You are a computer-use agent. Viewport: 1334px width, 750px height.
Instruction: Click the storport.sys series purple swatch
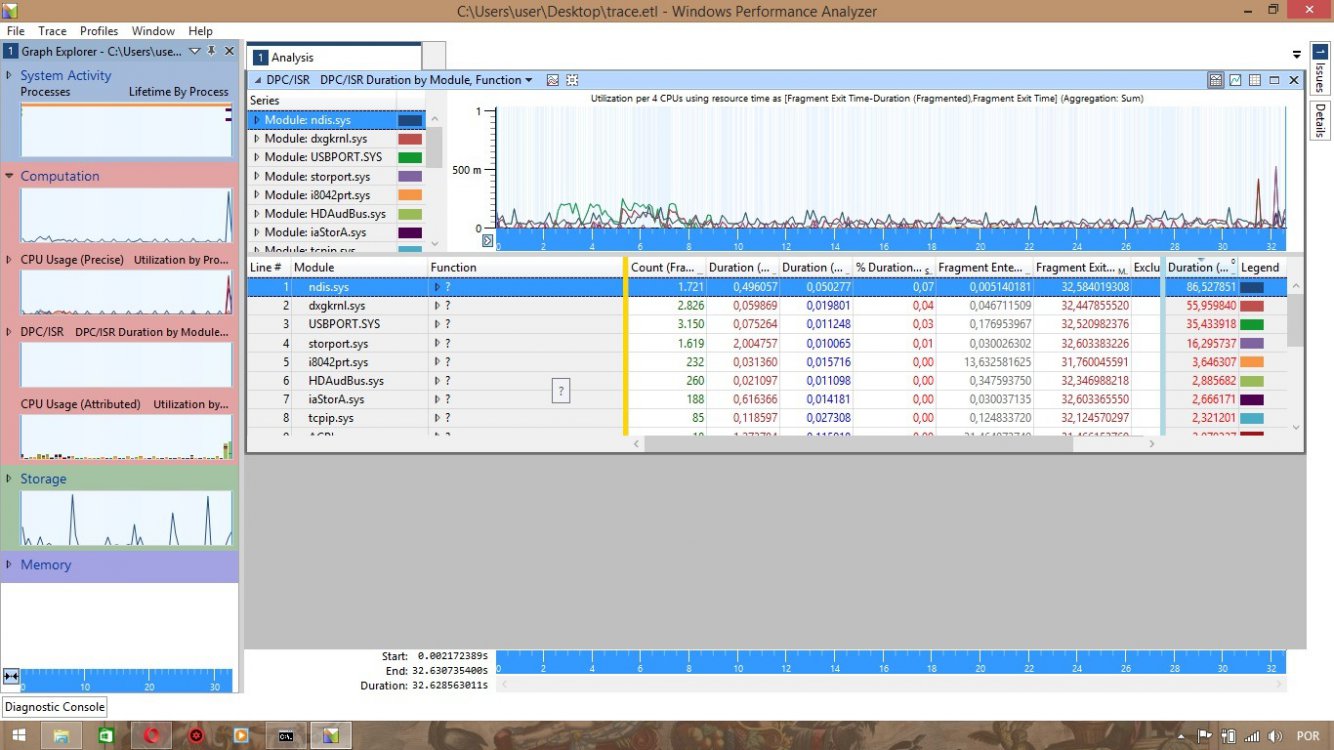pos(410,177)
